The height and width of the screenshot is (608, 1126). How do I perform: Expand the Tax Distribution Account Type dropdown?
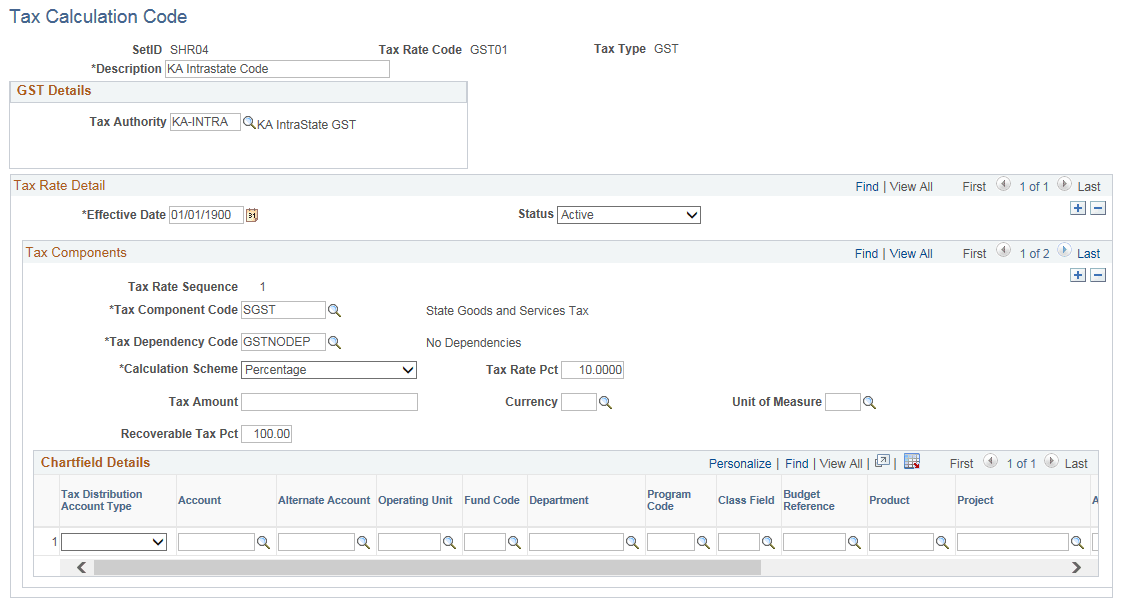pyautogui.click(x=113, y=541)
